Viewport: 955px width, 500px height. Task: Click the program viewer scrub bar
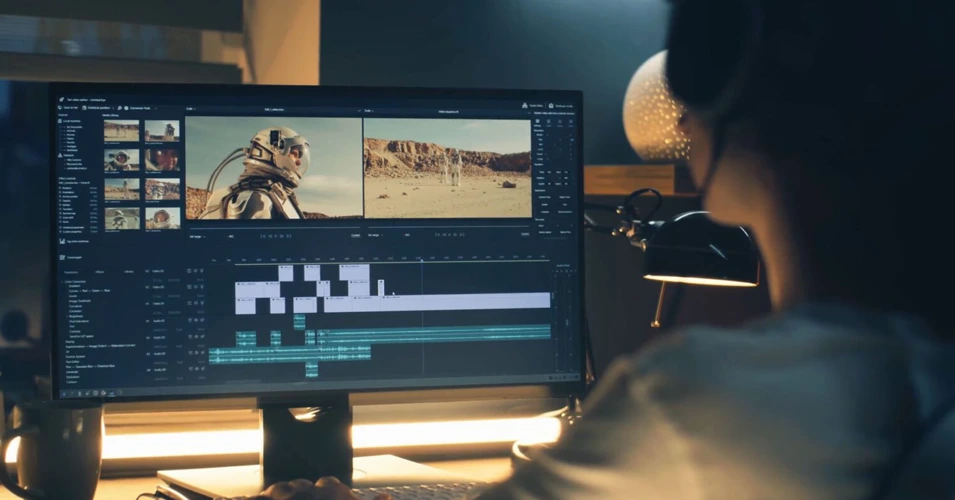click(449, 227)
